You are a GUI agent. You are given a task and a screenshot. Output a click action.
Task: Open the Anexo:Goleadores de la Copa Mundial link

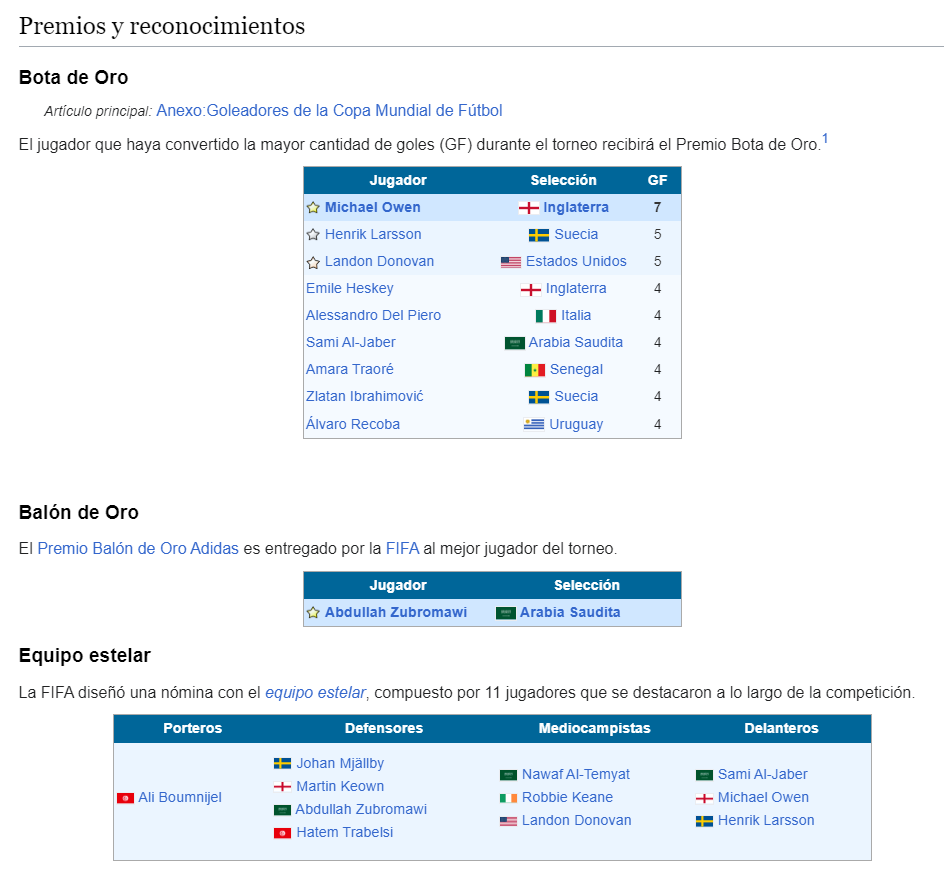[329, 111]
